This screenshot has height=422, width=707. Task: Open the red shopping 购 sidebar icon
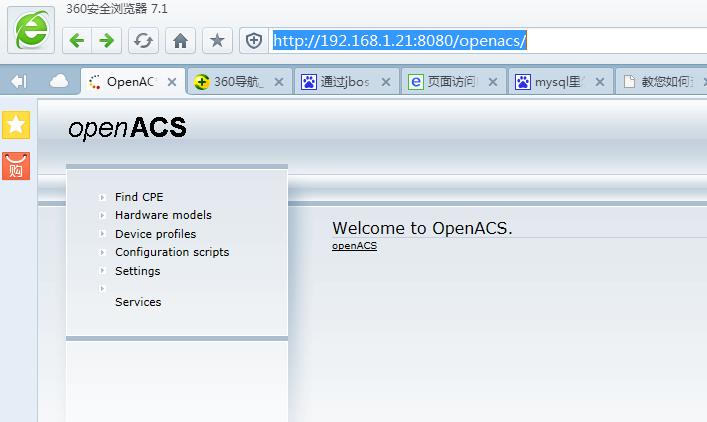(x=16, y=166)
